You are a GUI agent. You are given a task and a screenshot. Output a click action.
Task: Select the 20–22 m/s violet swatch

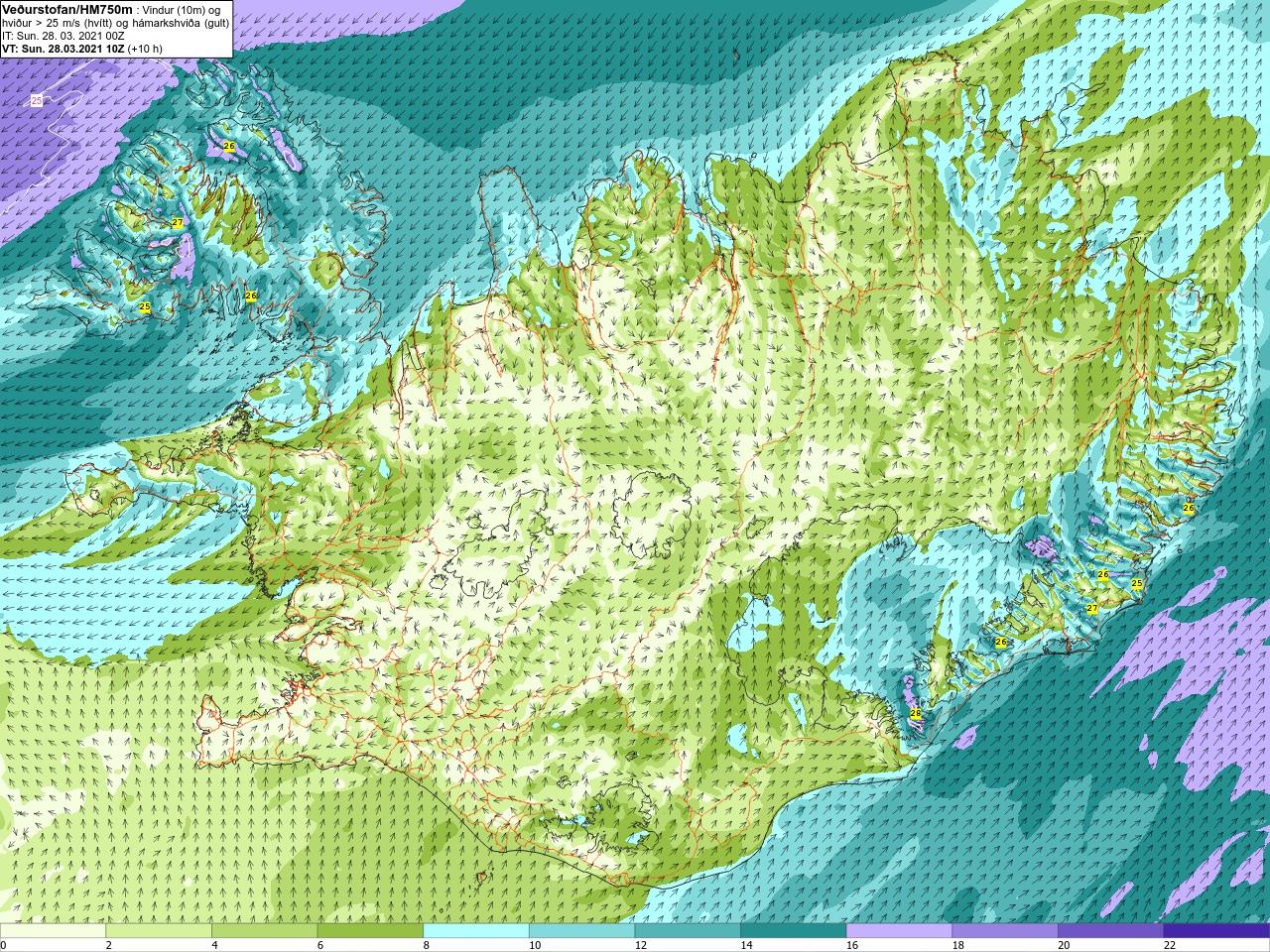tap(1111, 931)
